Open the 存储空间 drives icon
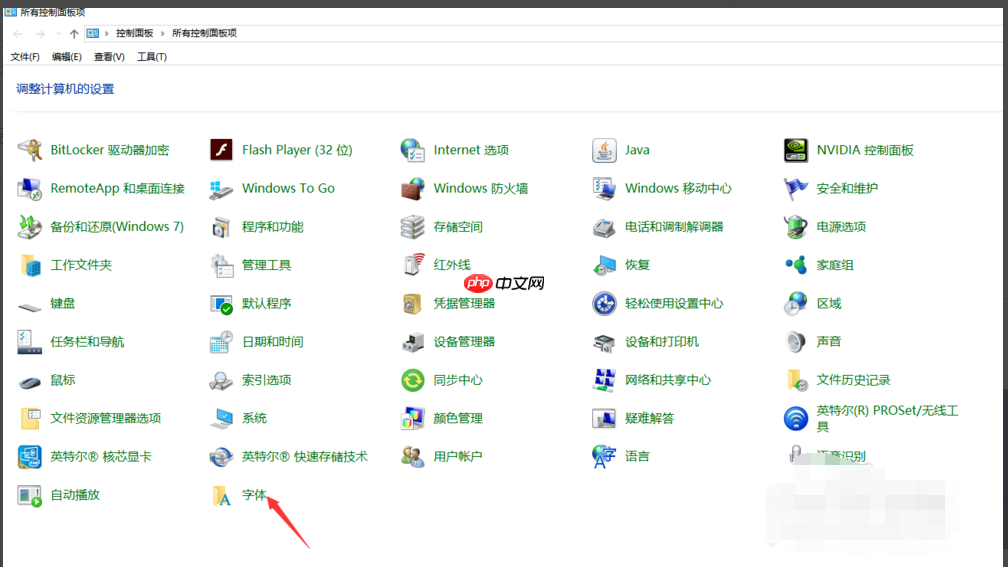This screenshot has height=567, width=1008. [412, 227]
